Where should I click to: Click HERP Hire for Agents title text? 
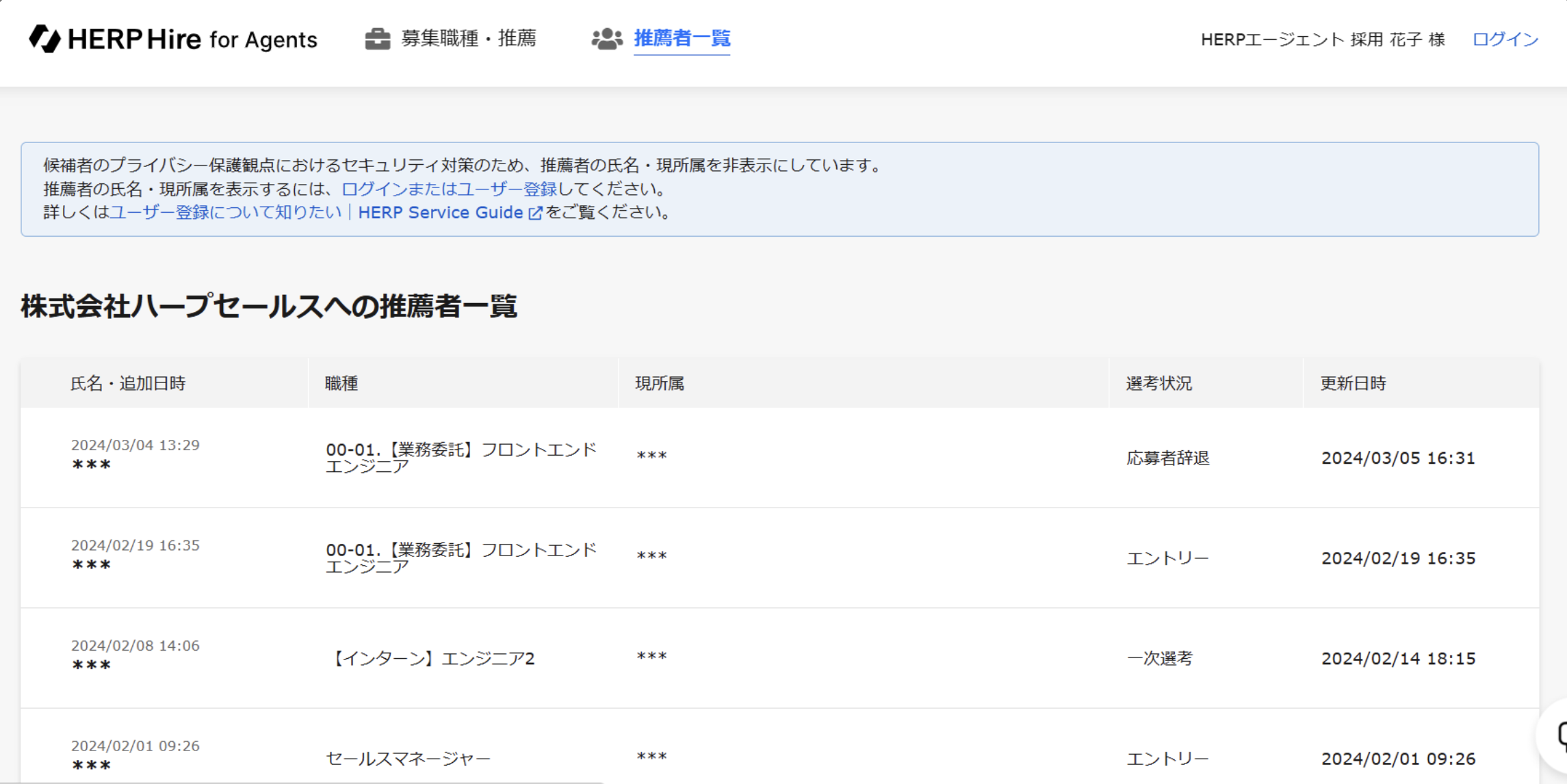(192, 40)
